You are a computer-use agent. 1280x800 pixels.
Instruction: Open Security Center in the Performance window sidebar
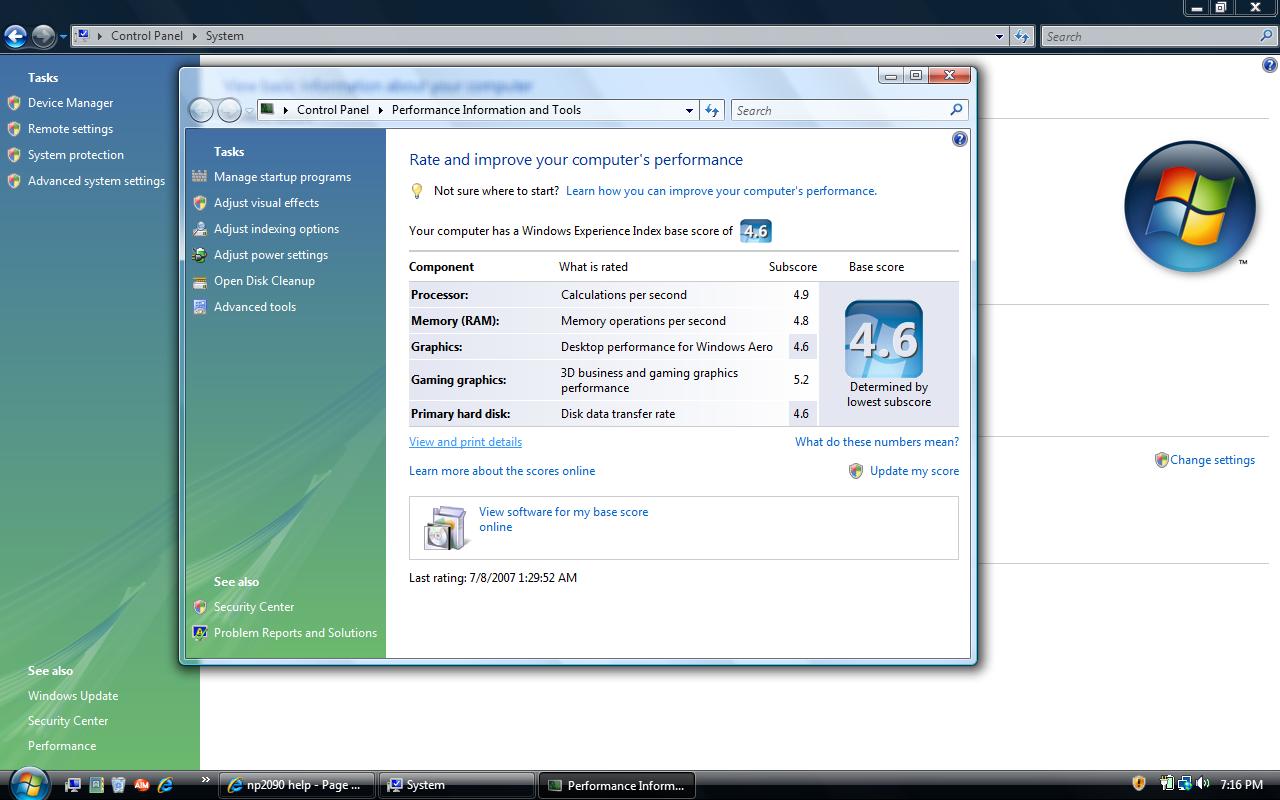pos(254,607)
